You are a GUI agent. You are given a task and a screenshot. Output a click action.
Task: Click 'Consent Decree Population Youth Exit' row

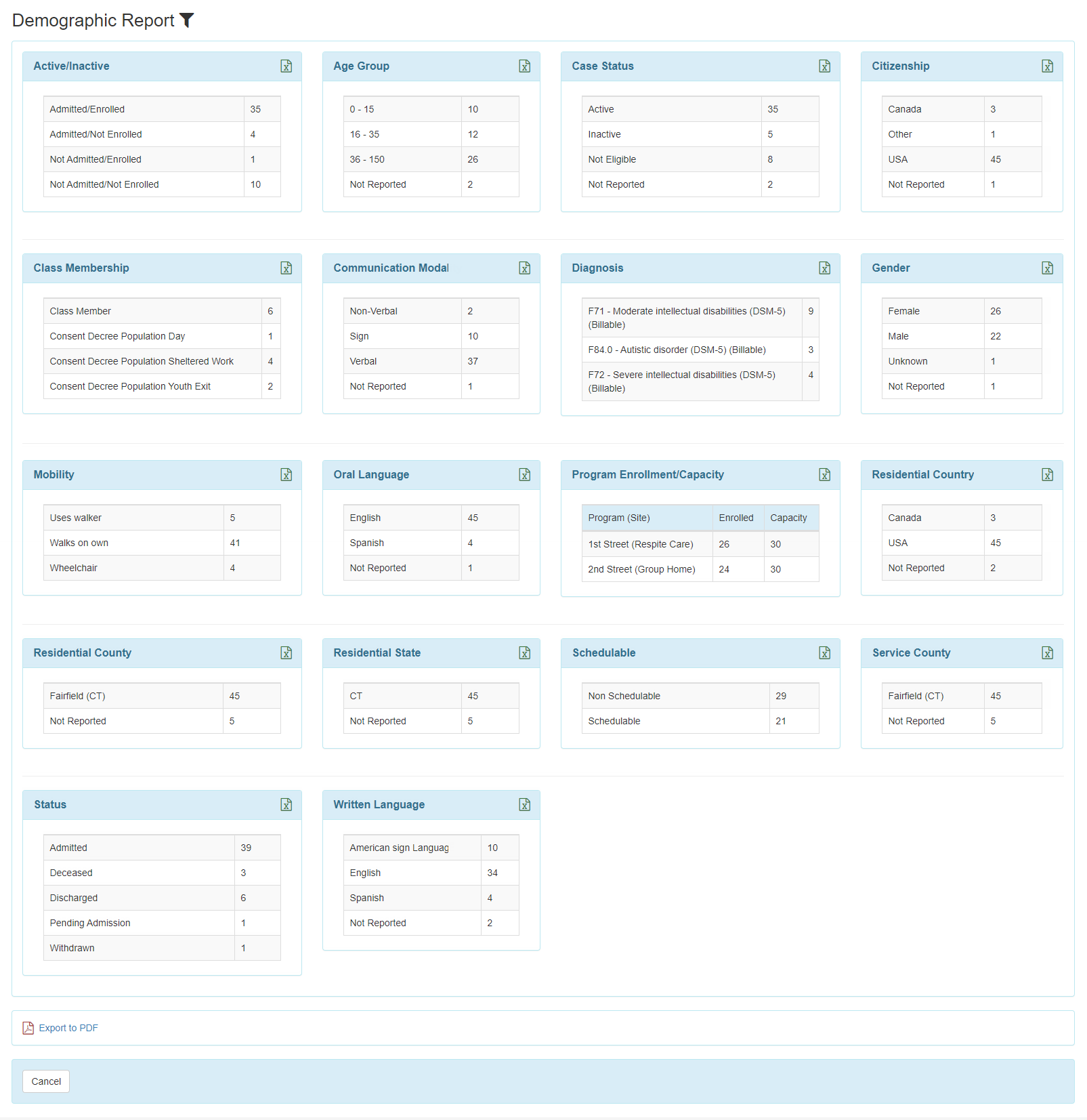tap(162, 386)
